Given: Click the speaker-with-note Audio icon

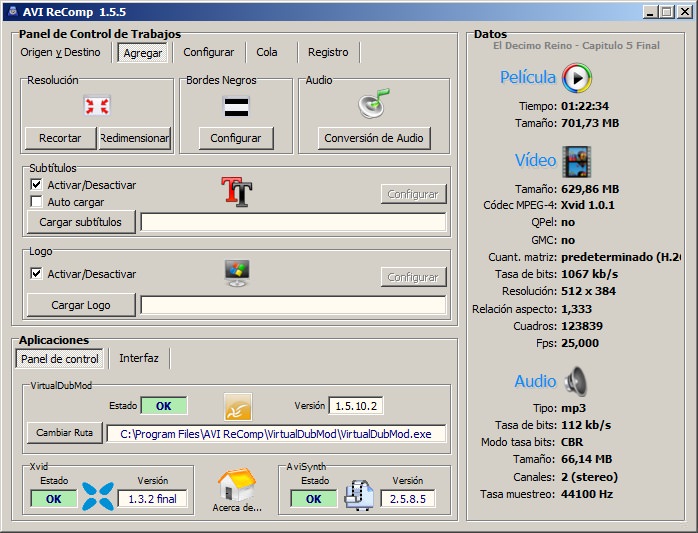Looking at the screenshot, I should pos(374,103).
